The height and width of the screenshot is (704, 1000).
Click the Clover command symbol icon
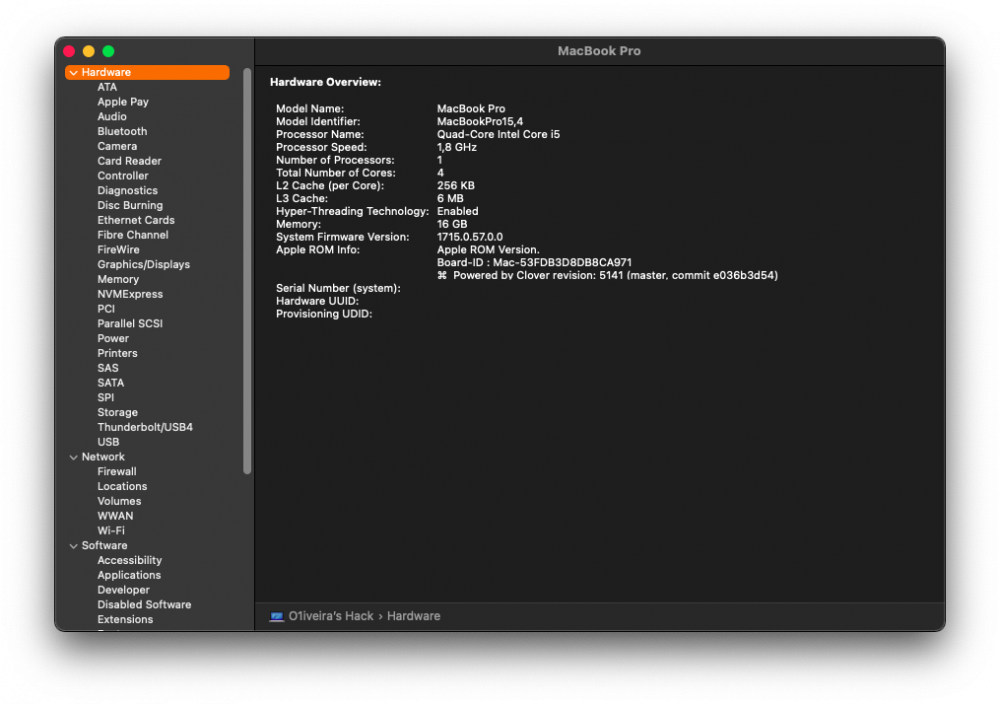[442, 275]
